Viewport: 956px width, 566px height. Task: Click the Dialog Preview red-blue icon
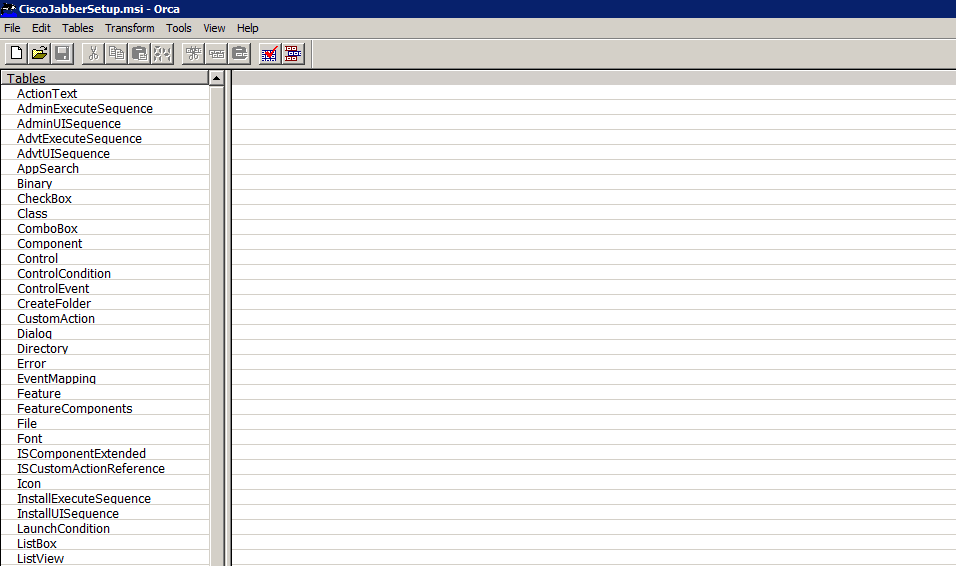(x=293, y=54)
